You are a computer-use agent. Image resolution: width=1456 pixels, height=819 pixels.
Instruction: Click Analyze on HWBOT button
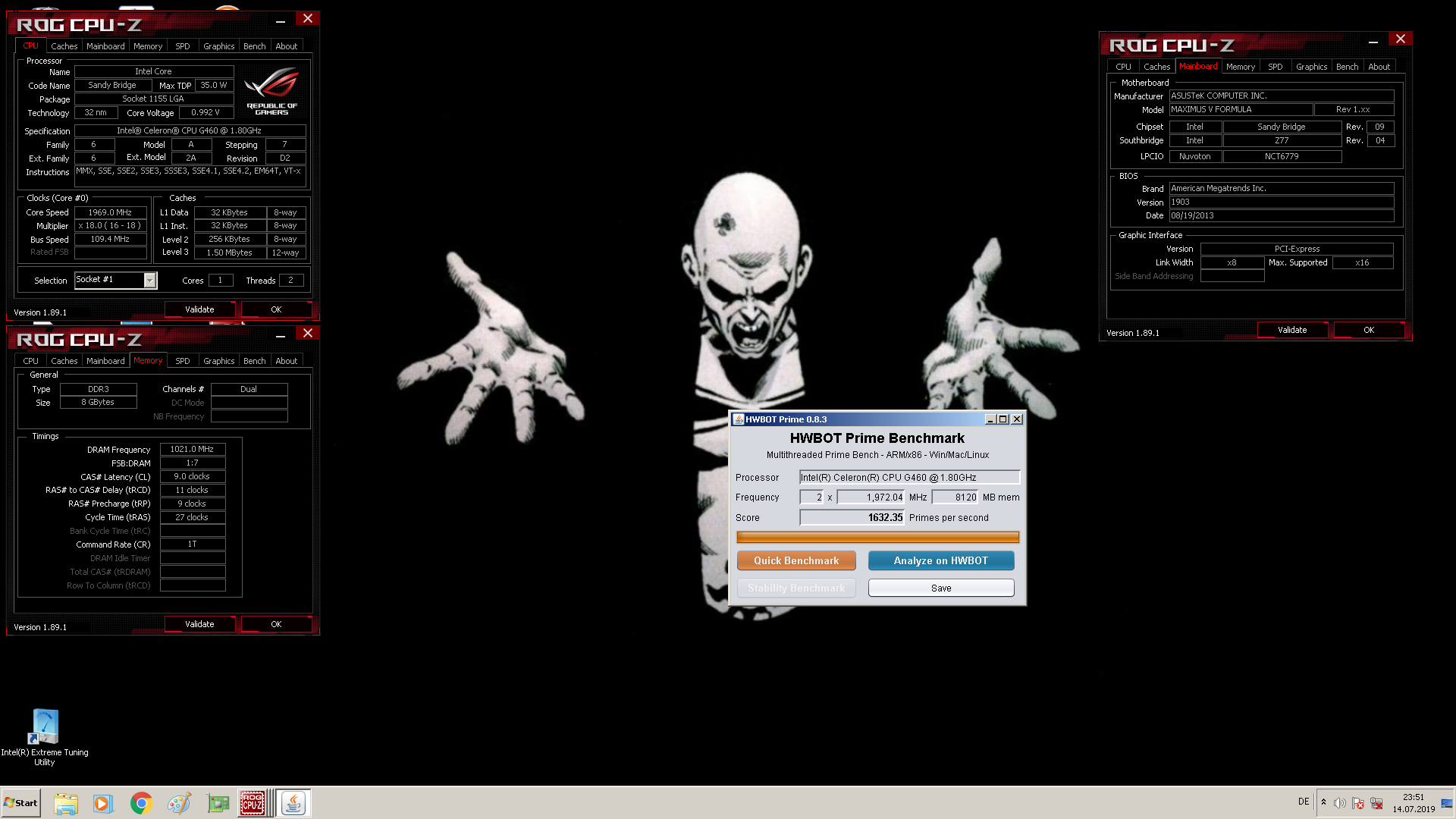(x=941, y=560)
